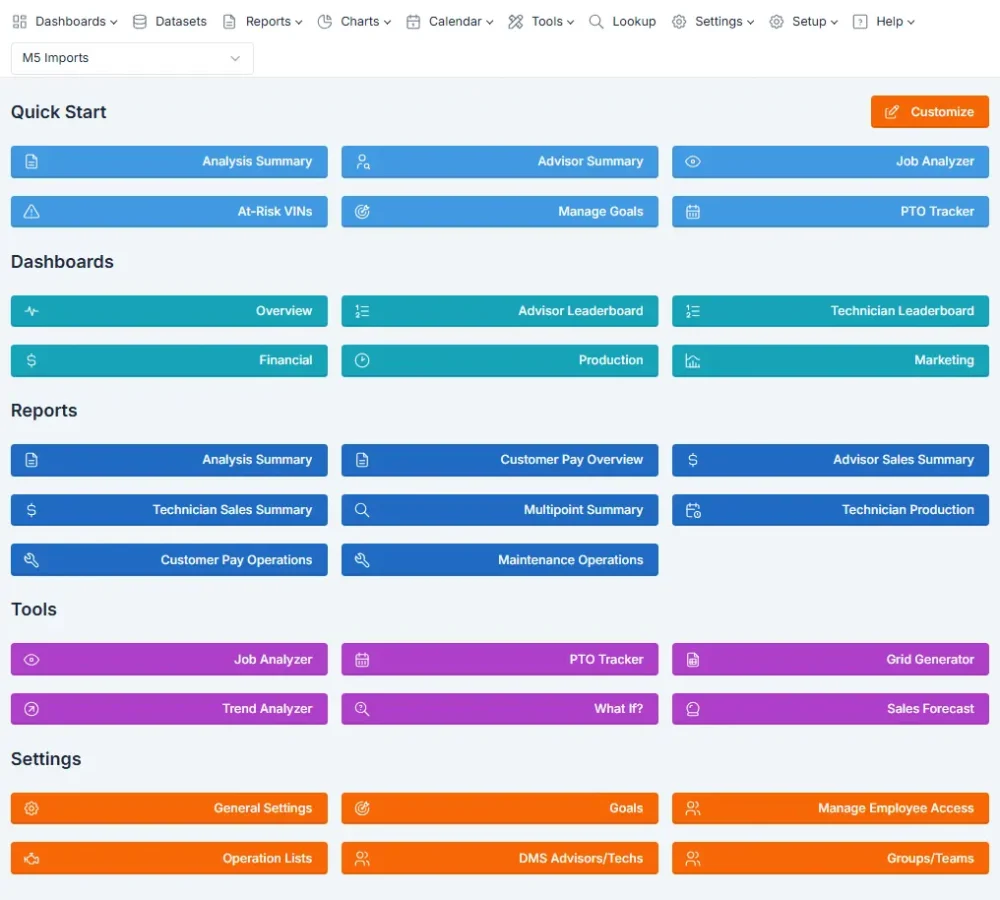Click the wrench icon on Customer Pay Operations
The image size is (1000, 900).
[32, 560]
